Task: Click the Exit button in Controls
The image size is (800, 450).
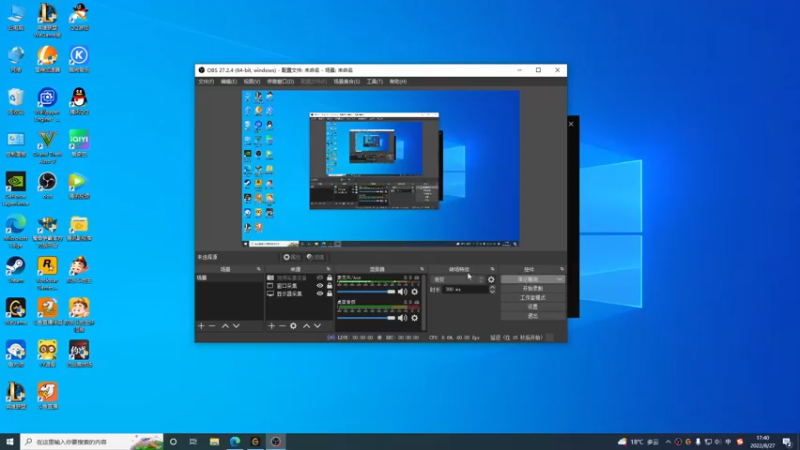Action: (533, 316)
